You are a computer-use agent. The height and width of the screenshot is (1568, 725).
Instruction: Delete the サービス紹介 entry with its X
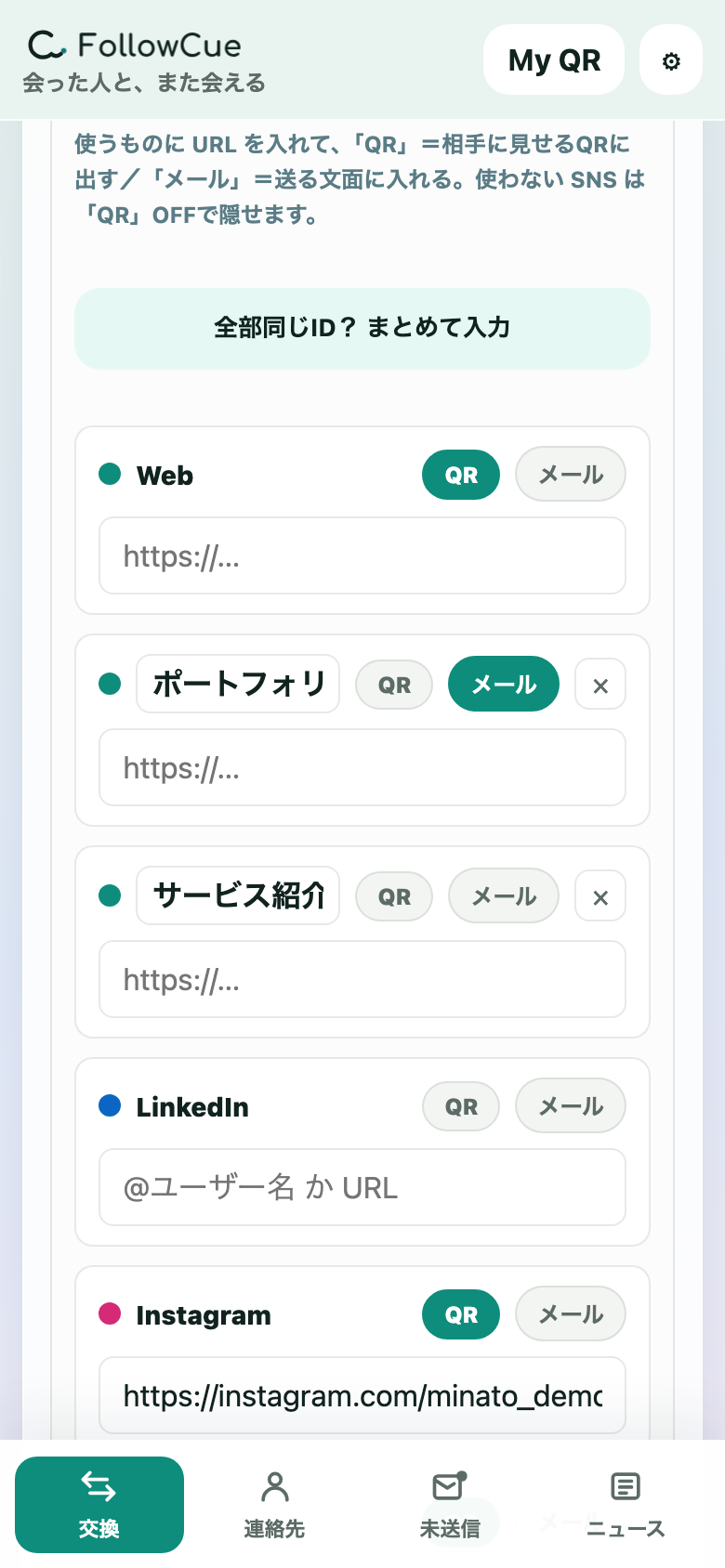click(600, 896)
